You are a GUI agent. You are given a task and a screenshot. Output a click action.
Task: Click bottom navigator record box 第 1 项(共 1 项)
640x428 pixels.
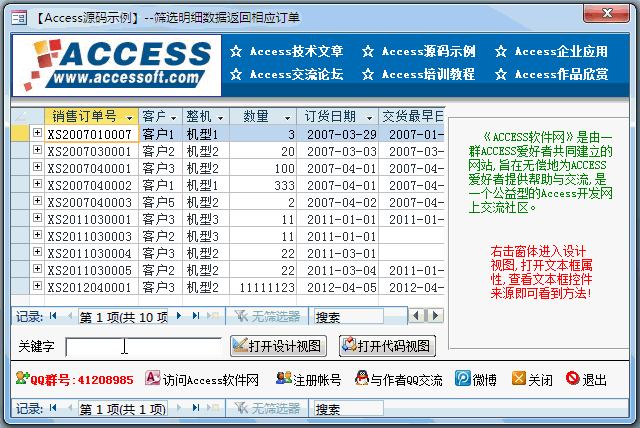click(122, 409)
